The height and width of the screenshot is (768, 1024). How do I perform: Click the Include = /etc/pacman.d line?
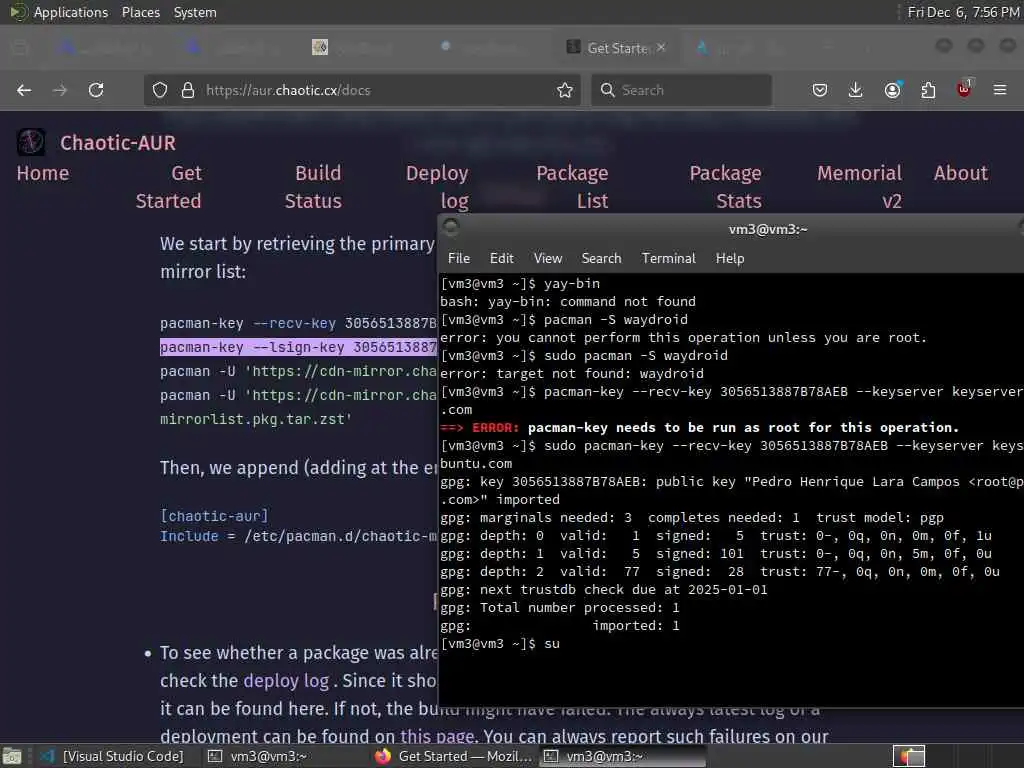click(298, 536)
